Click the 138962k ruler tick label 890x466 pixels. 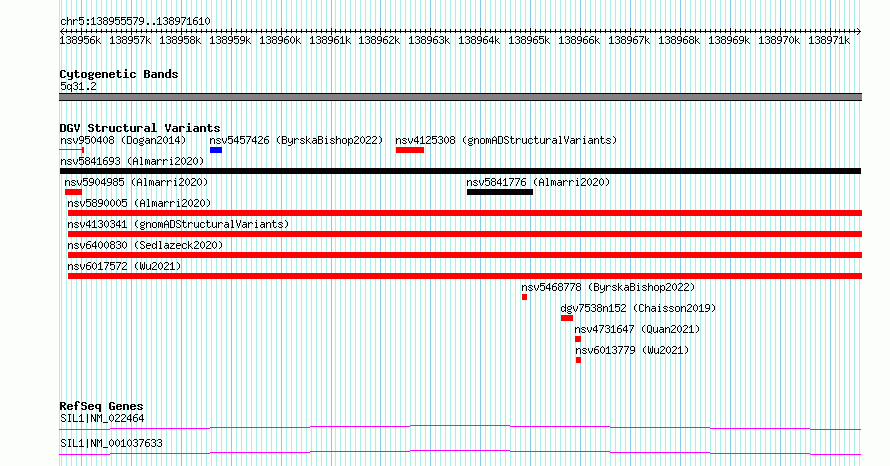379,40
